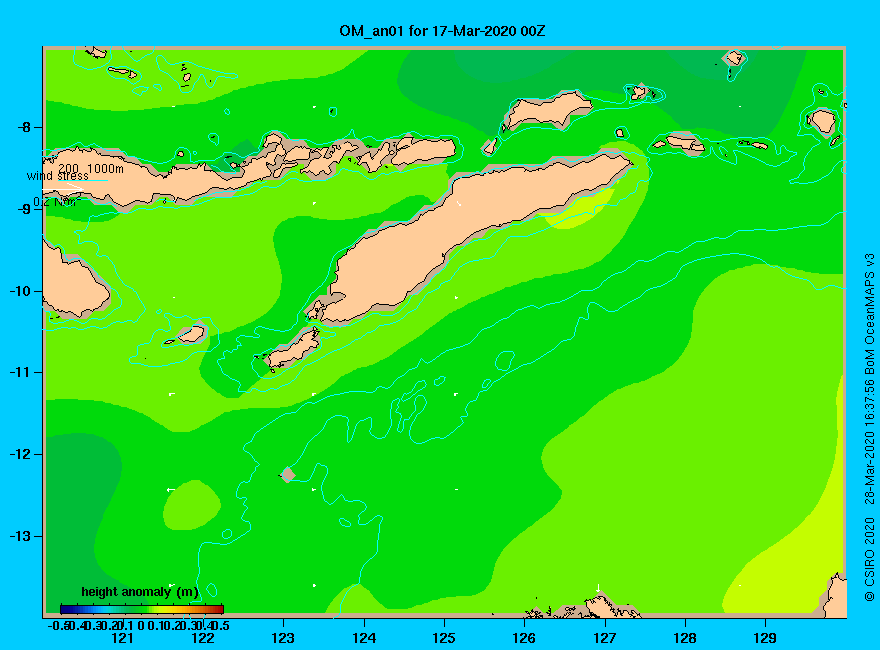Click longitude label '122' on the horizontal axis
The width and height of the screenshot is (880, 650).
click(203, 638)
